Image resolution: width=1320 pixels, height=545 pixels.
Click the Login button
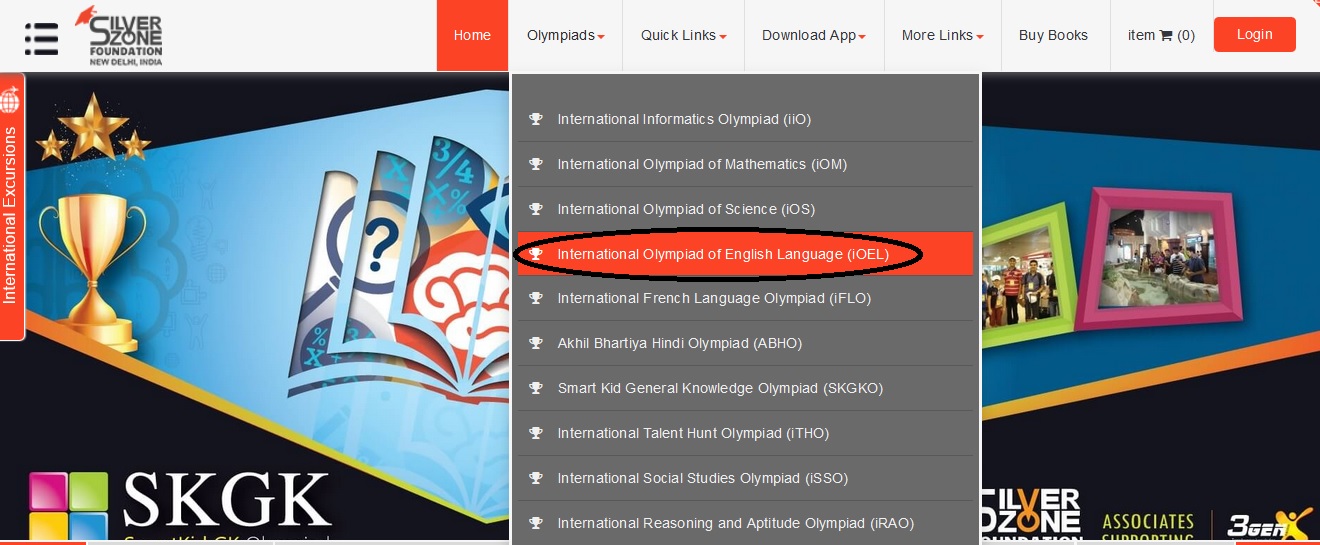(1254, 34)
